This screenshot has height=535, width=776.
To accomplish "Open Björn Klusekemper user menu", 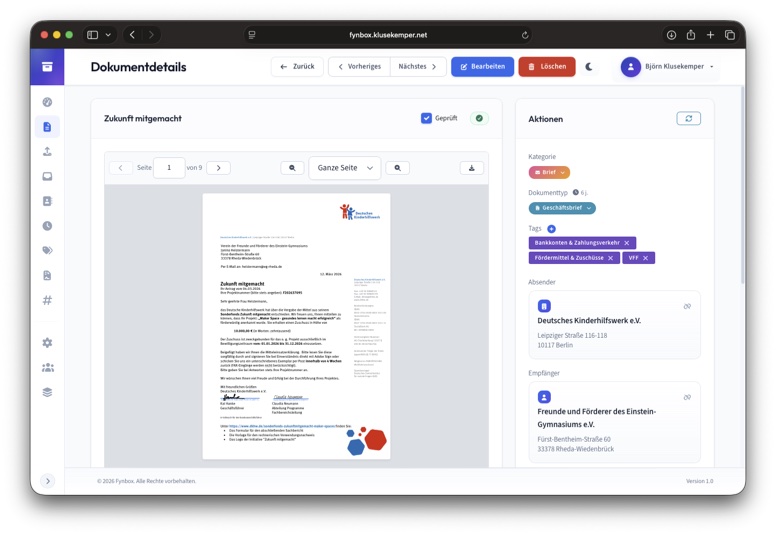I will pyautogui.click(x=667, y=67).
